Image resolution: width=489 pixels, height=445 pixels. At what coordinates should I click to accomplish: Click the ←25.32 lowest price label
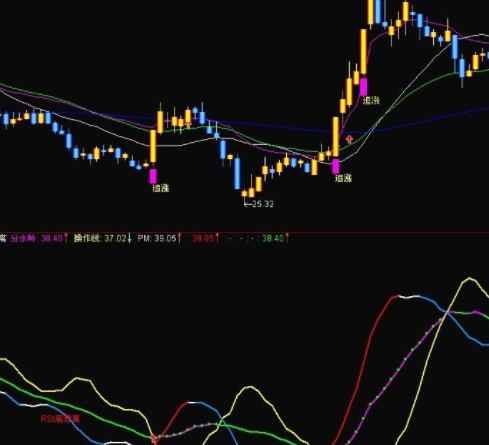pyautogui.click(x=259, y=204)
